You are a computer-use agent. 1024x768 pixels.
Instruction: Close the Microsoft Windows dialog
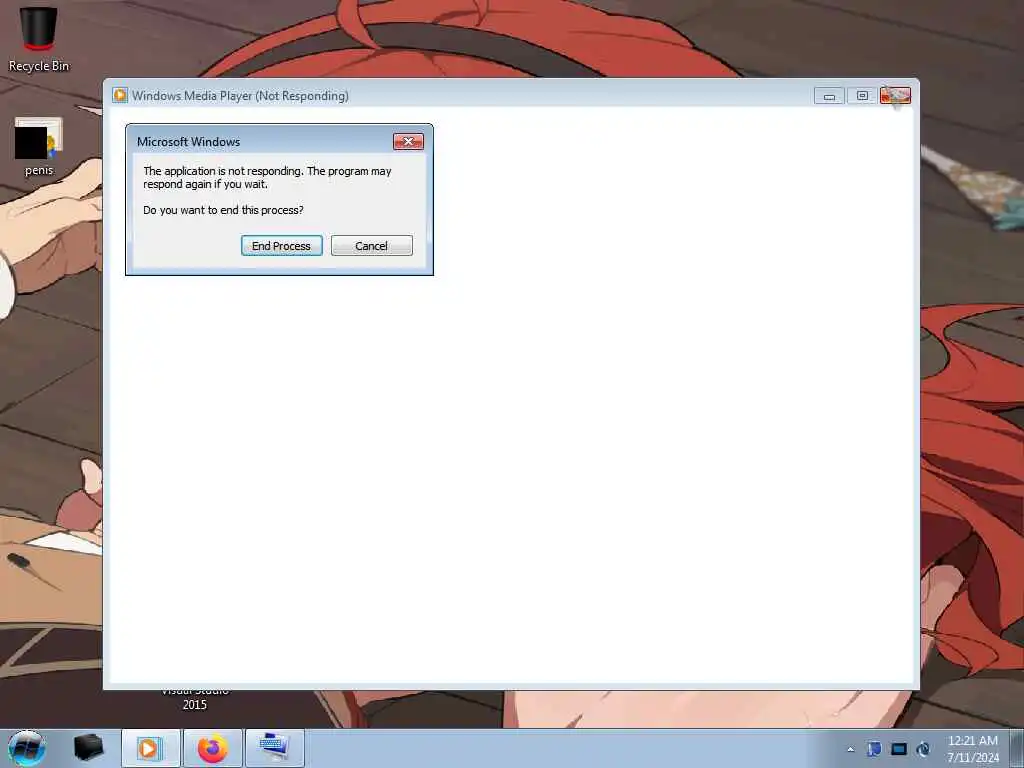coord(408,141)
